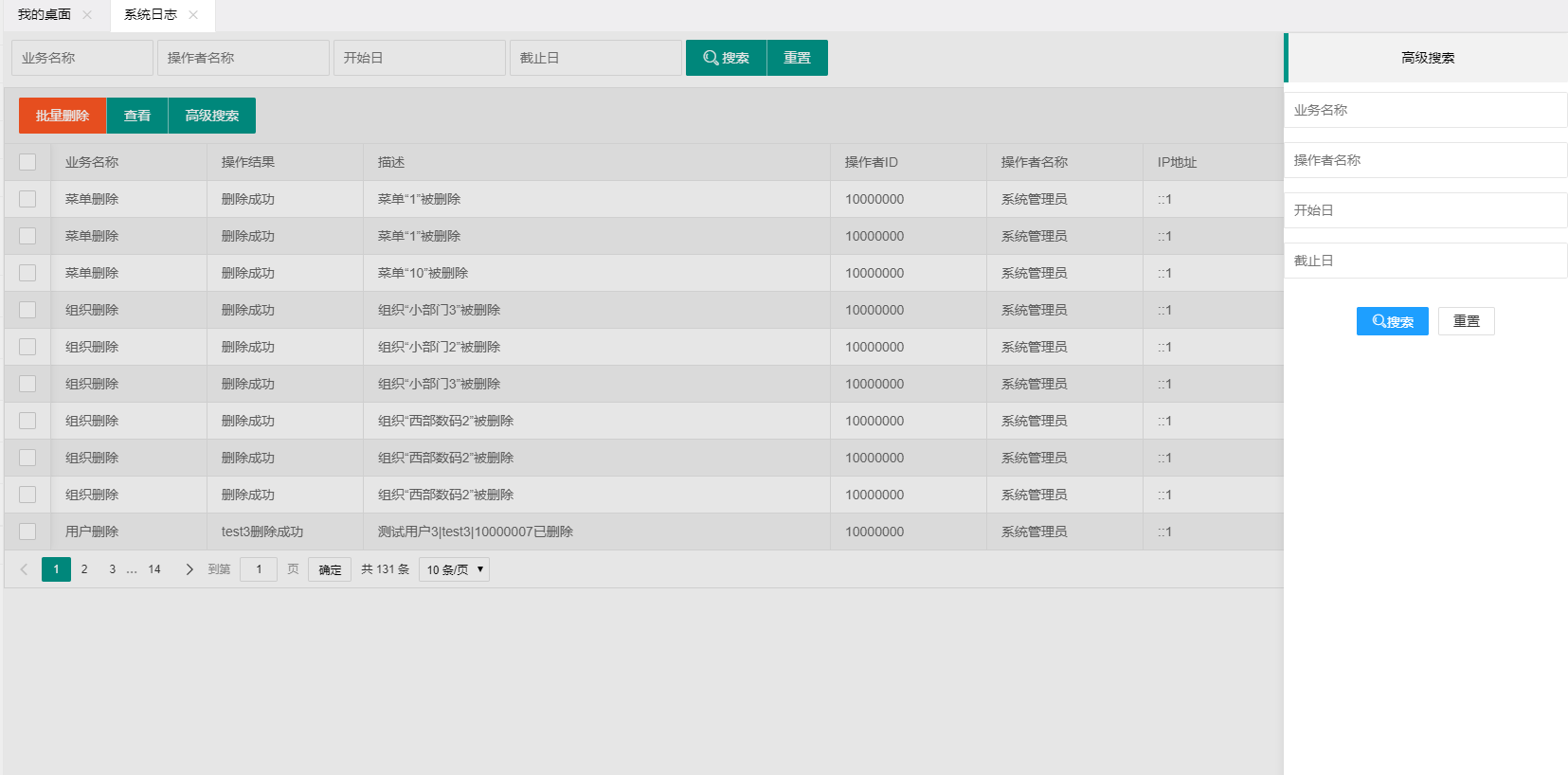This screenshot has height=775, width=1568.
Task: Click the 高级搜索 toolbar button
Action: click(x=211, y=116)
